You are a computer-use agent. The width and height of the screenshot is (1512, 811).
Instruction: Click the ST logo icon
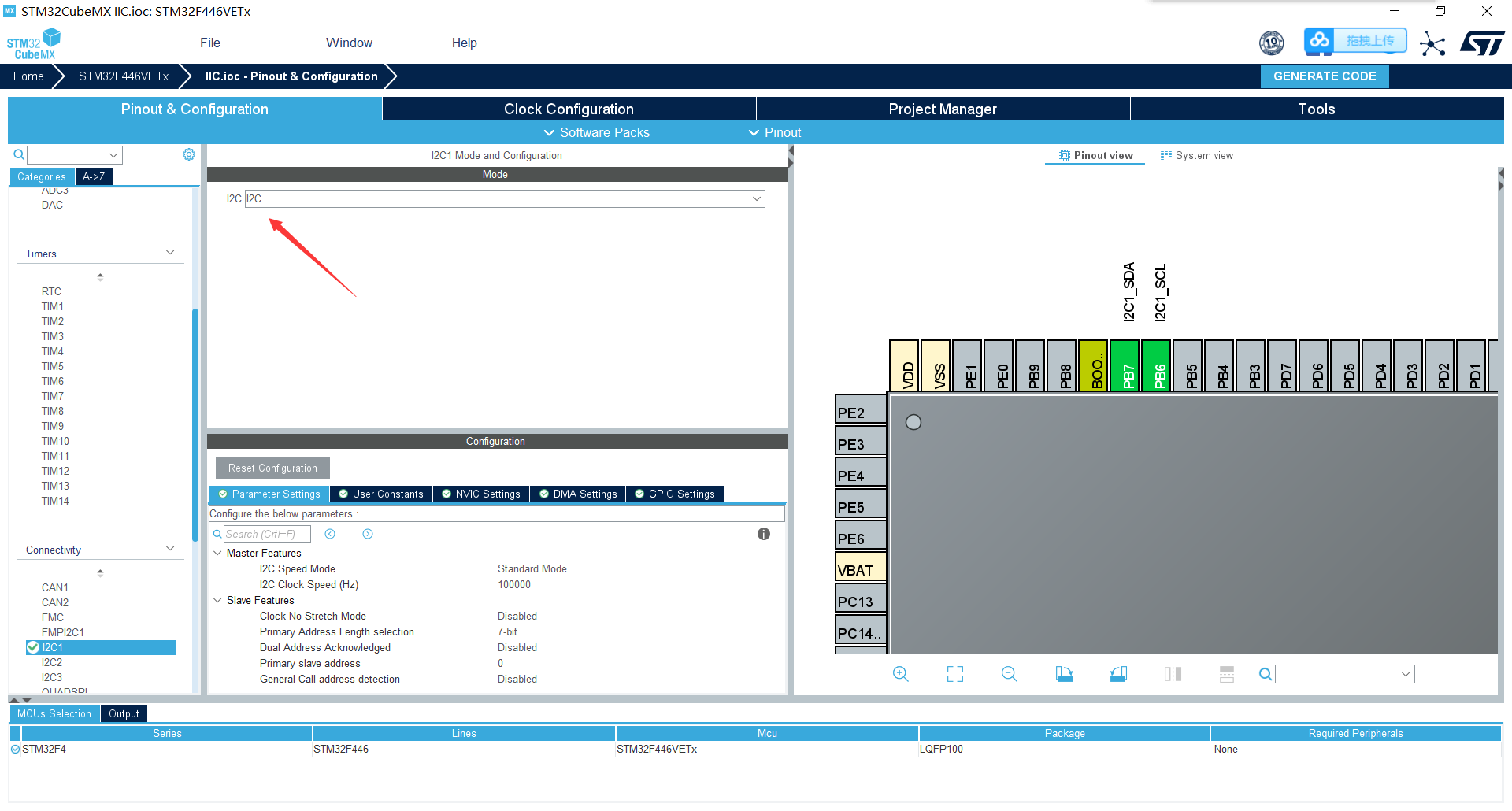1482,43
